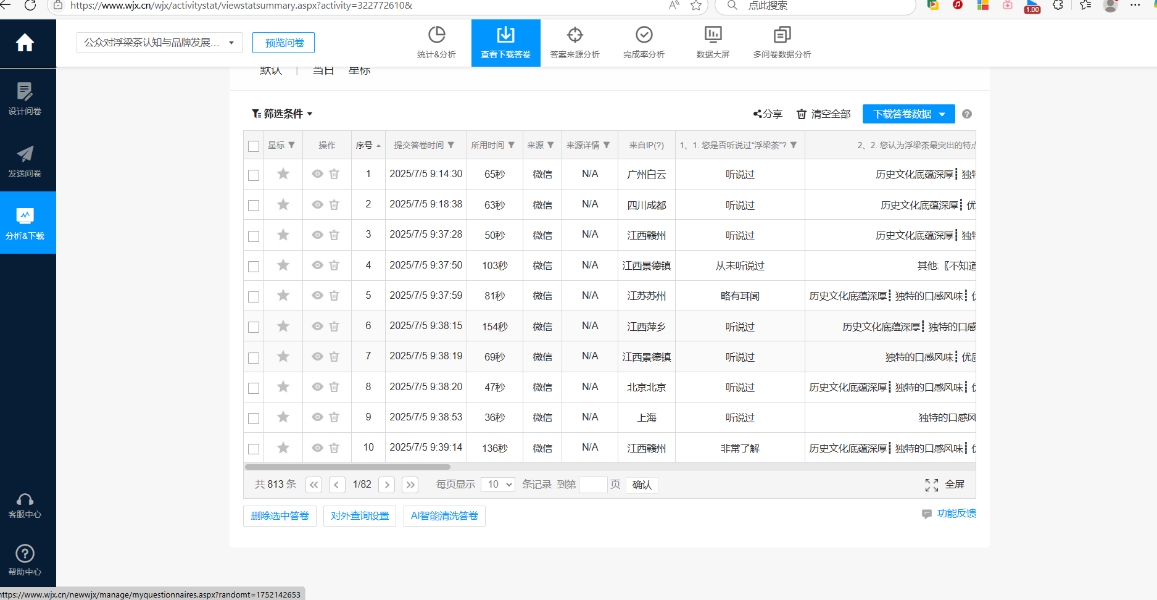Click the home icon in sidebar

tap(25, 43)
